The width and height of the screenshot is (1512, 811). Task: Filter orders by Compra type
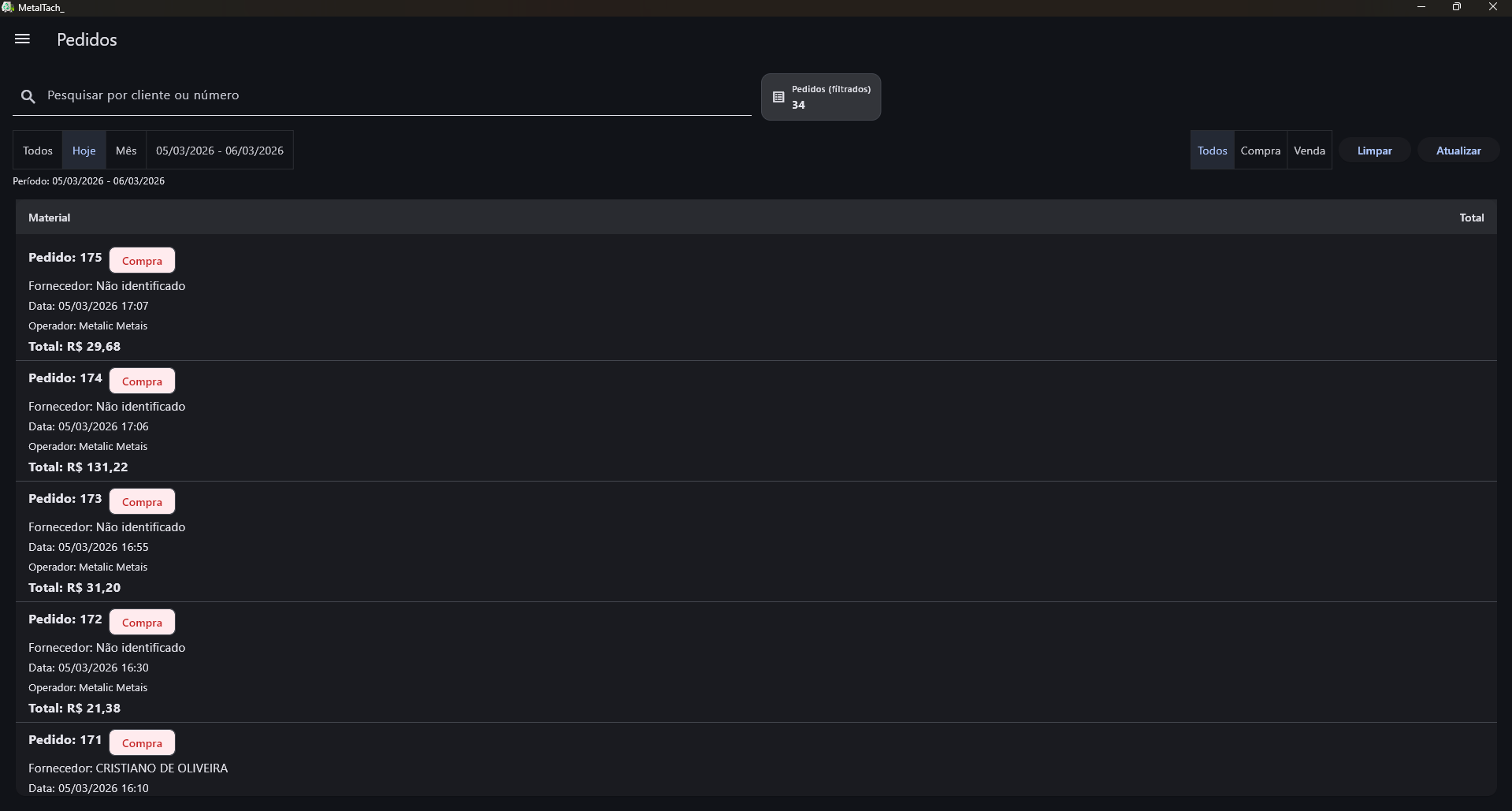[1260, 151]
